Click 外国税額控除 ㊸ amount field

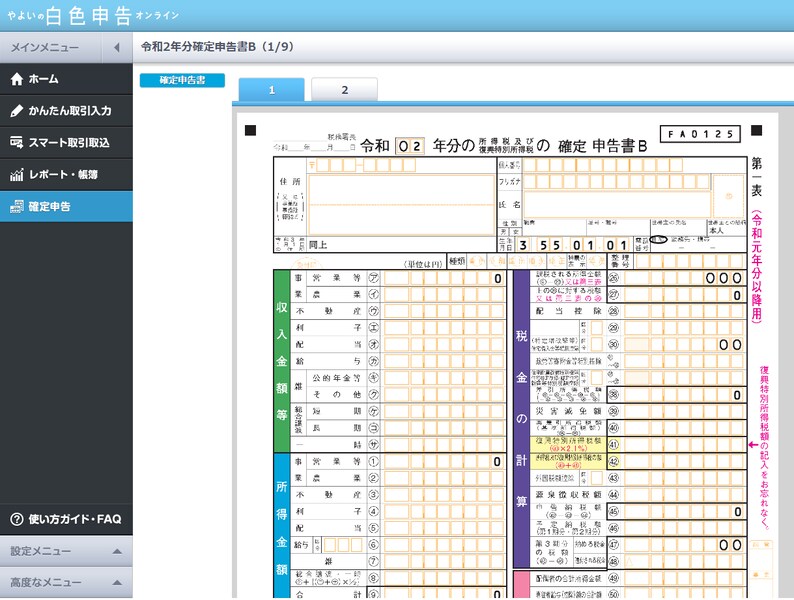tap(684, 478)
